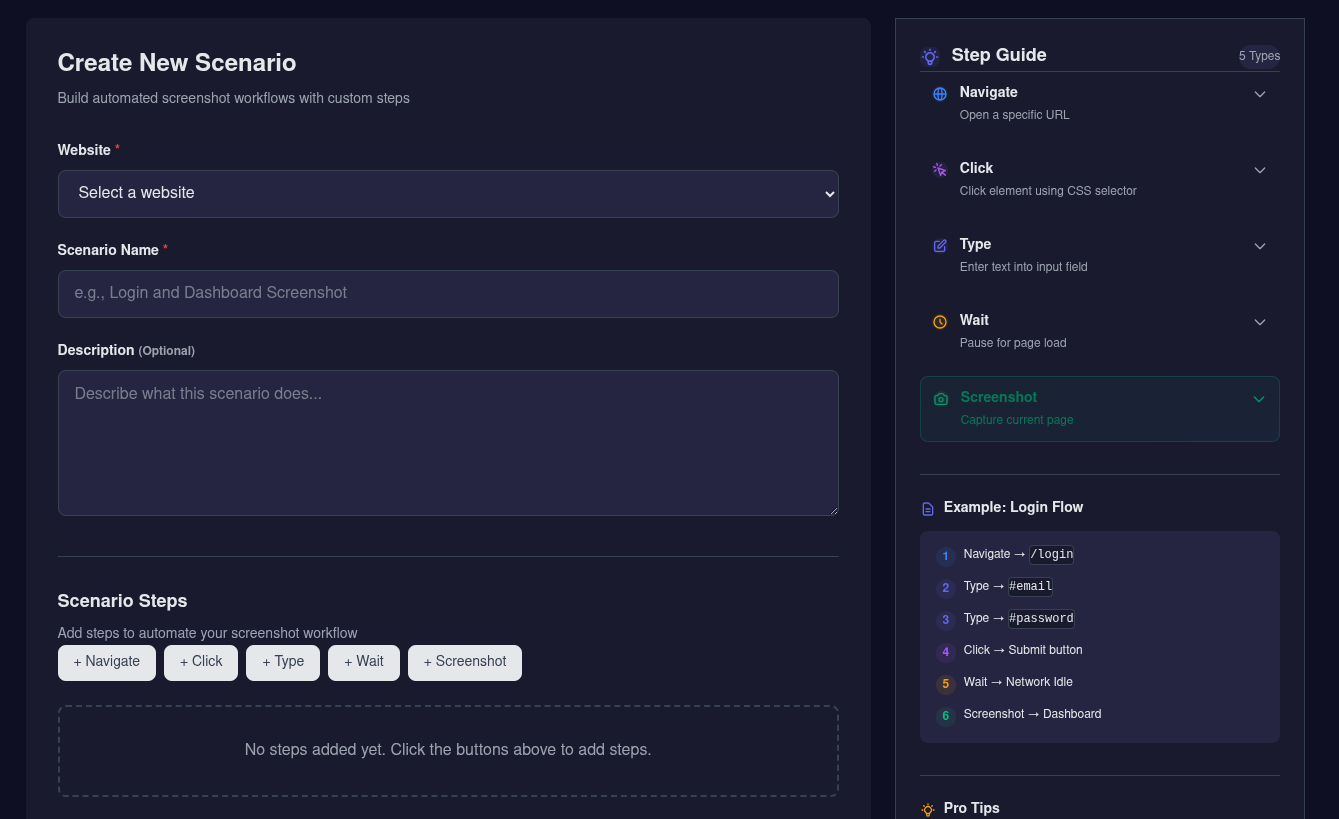Image resolution: width=1339 pixels, height=819 pixels.
Task: Click the lightbulb icon beside Pro Tips
Action: click(x=928, y=809)
